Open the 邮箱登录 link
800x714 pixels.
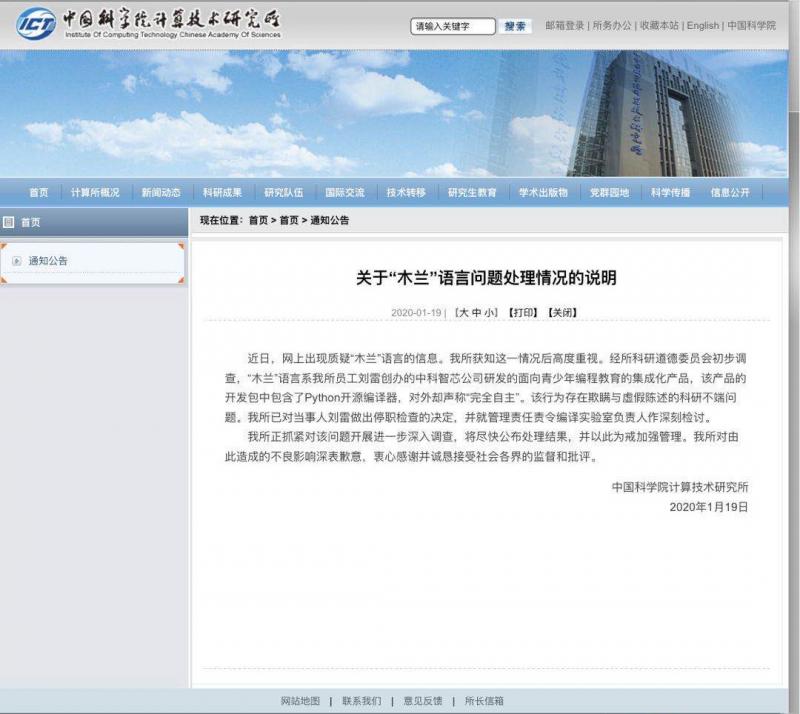pos(564,26)
